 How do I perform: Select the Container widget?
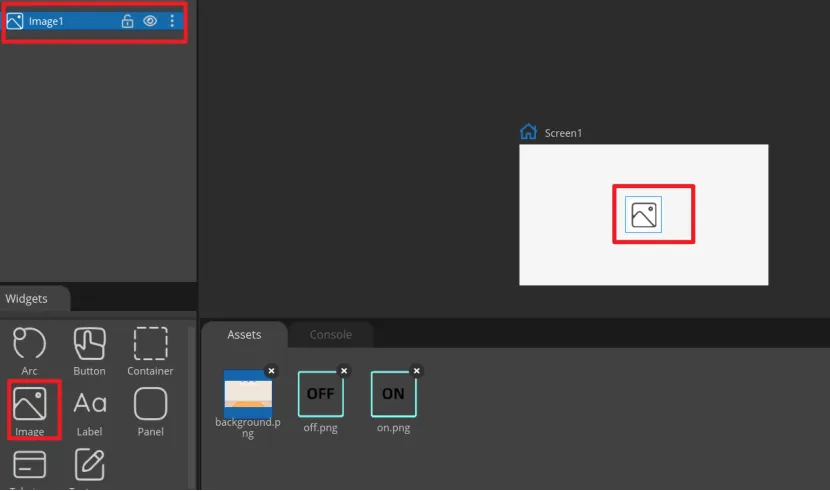(150, 346)
